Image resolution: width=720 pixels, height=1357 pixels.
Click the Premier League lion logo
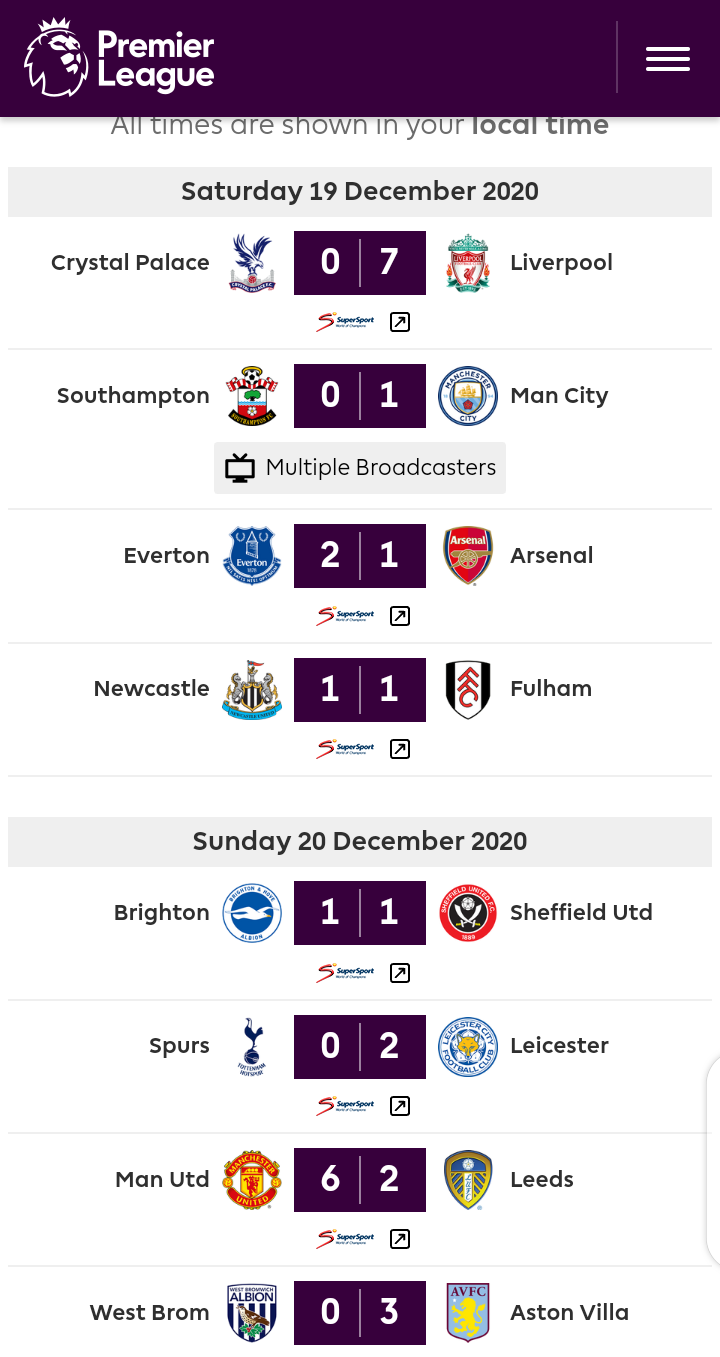pos(57,58)
